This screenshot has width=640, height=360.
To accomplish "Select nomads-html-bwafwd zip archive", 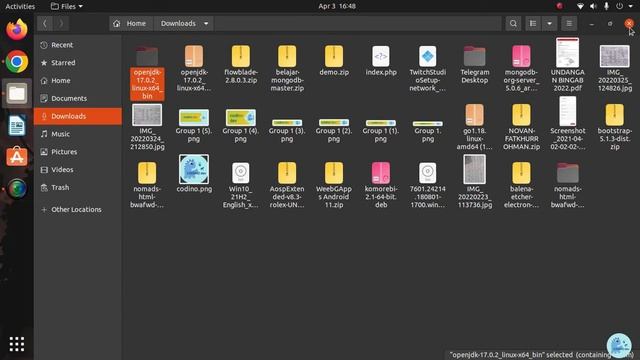I will (x=147, y=185).
